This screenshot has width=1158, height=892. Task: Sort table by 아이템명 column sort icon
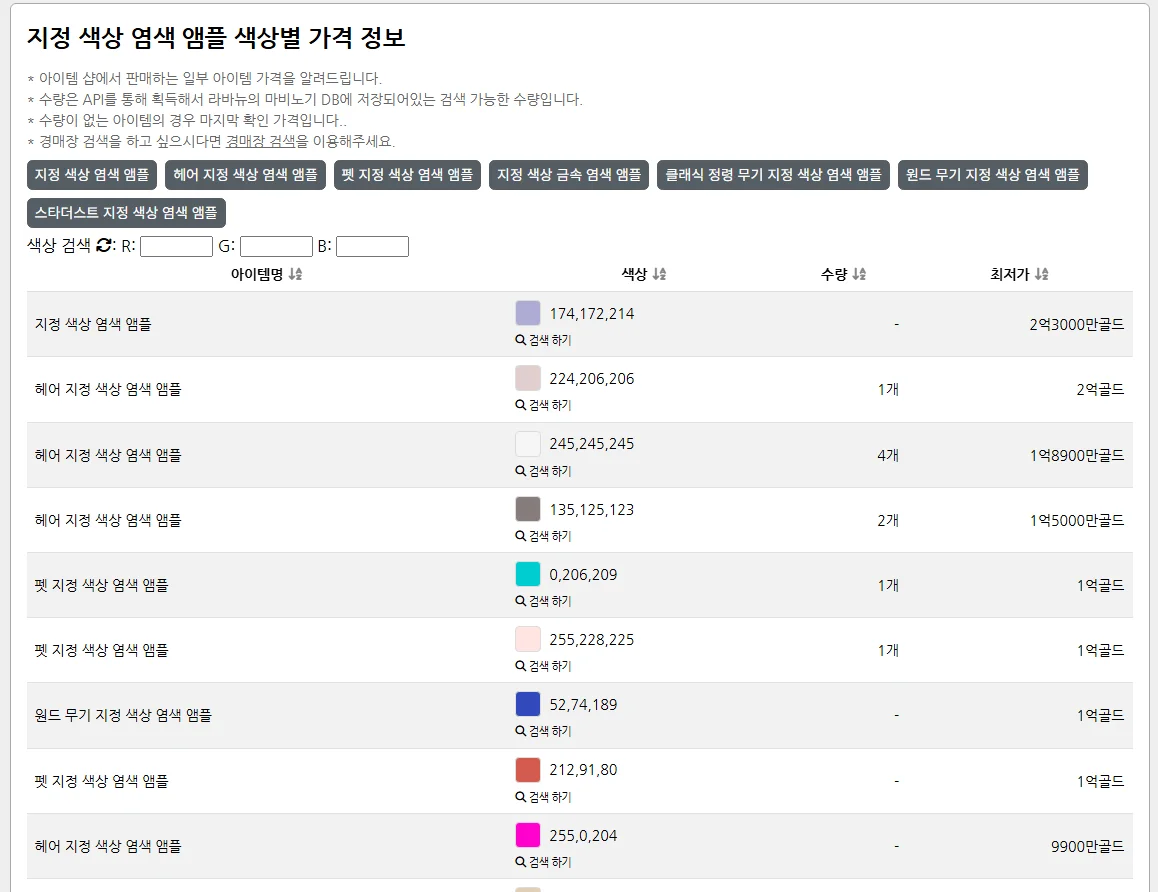(x=295, y=274)
